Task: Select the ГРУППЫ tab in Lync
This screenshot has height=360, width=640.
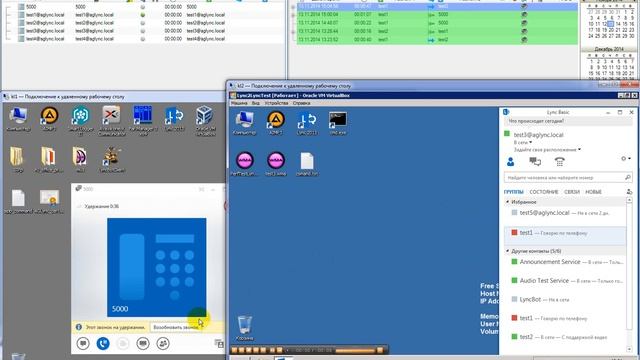Action: 513,191
